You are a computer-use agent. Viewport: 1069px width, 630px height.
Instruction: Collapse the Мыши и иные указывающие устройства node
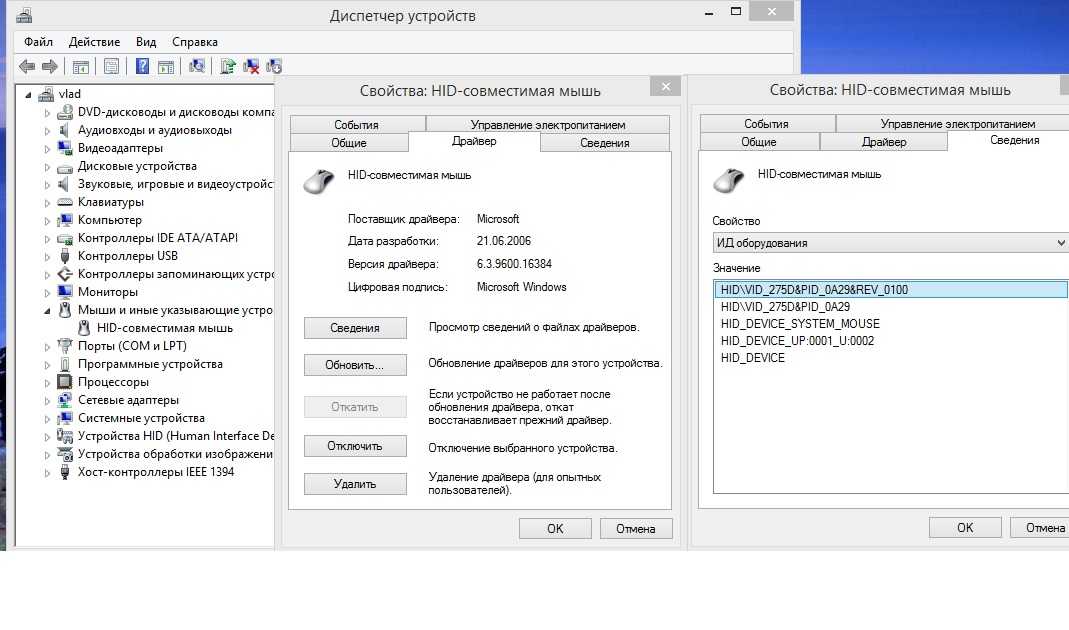[47, 311]
